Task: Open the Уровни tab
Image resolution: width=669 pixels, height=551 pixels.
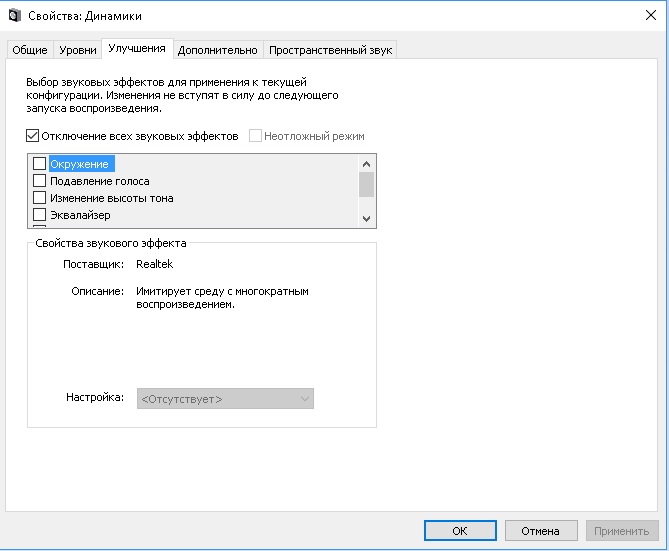Action: point(78,50)
